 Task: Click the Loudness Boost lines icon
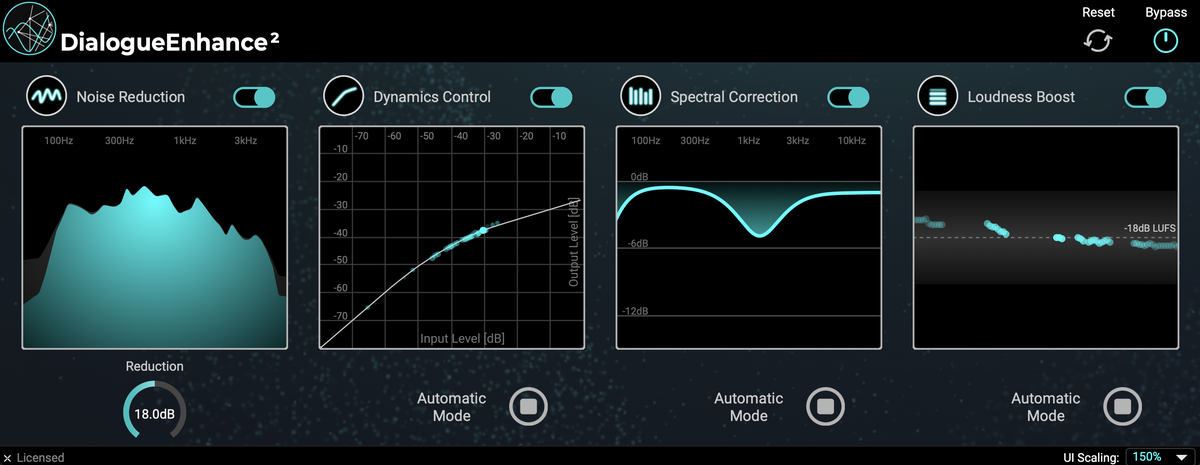[937, 97]
